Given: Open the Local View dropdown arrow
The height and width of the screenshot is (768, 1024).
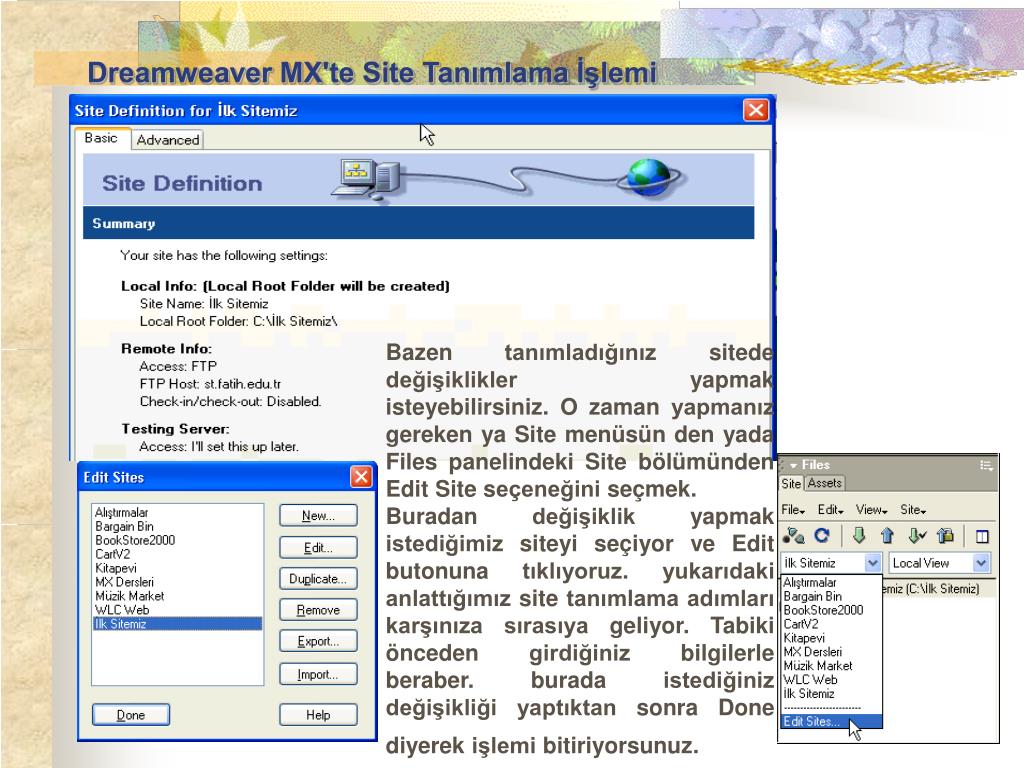Looking at the screenshot, I should [x=981, y=563].
